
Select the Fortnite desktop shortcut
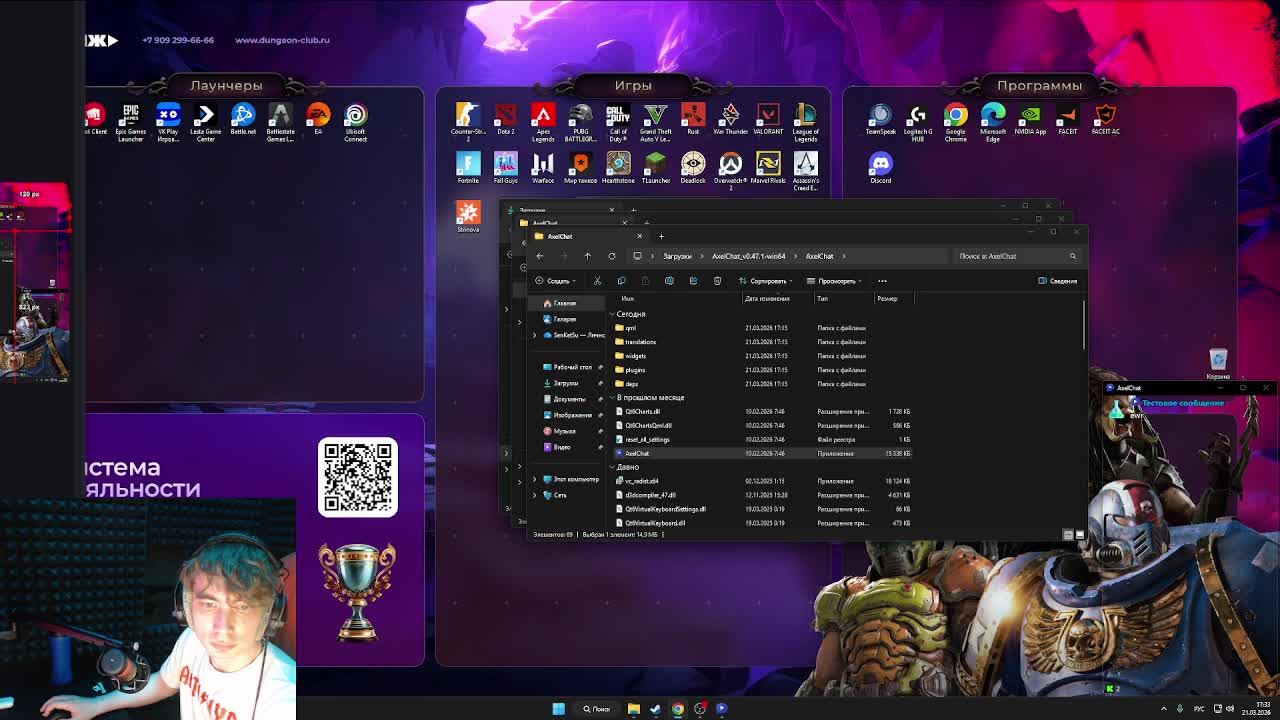click(468, 168)
